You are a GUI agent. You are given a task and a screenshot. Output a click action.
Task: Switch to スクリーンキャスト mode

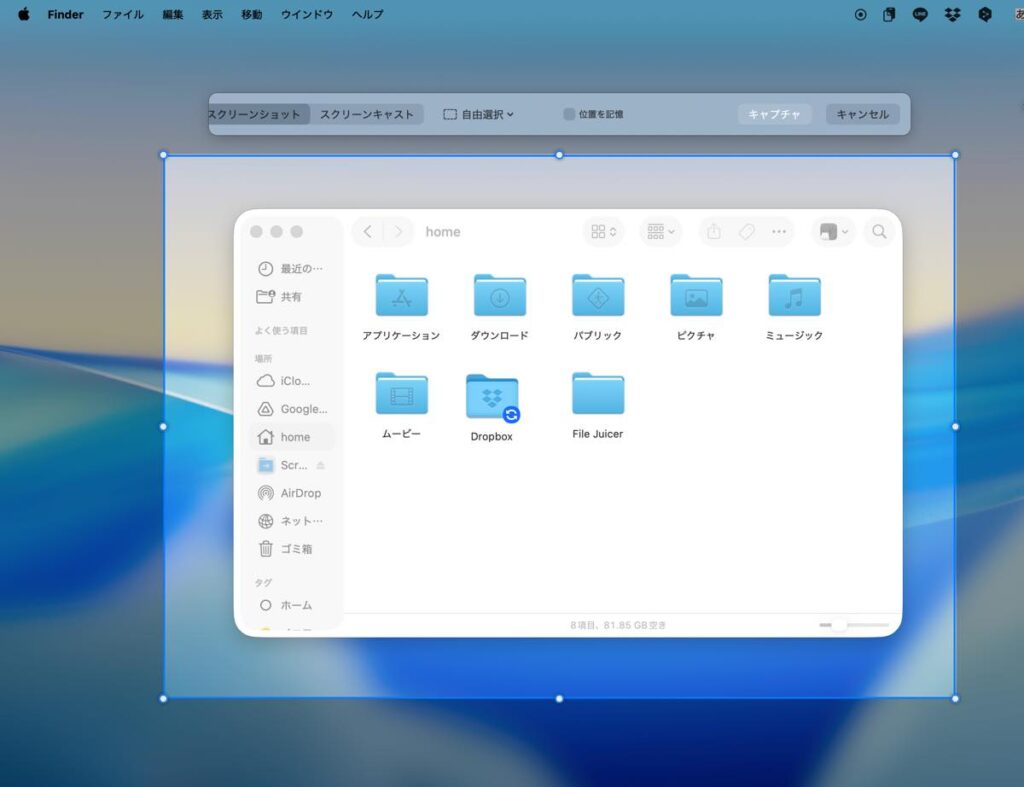click(x=366, y=114)
